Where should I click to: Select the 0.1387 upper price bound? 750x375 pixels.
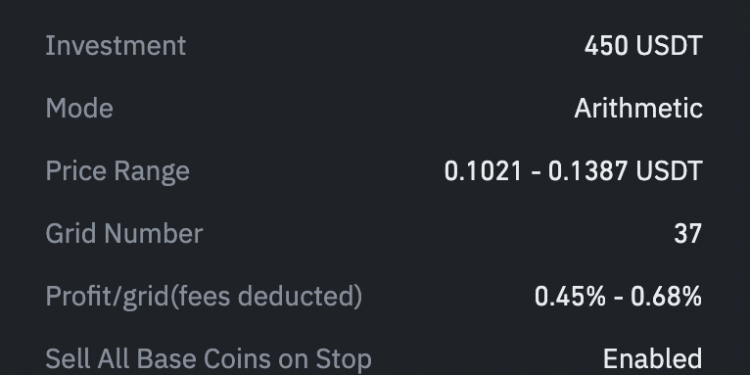588,171
